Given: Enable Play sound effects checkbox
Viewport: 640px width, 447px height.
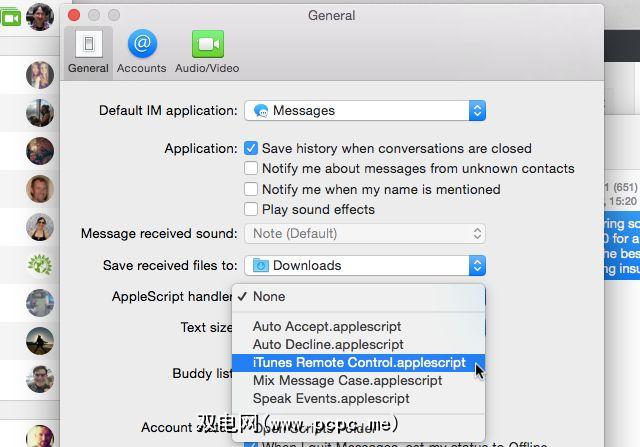Looking at the screenshot, I should pos(251,209).
